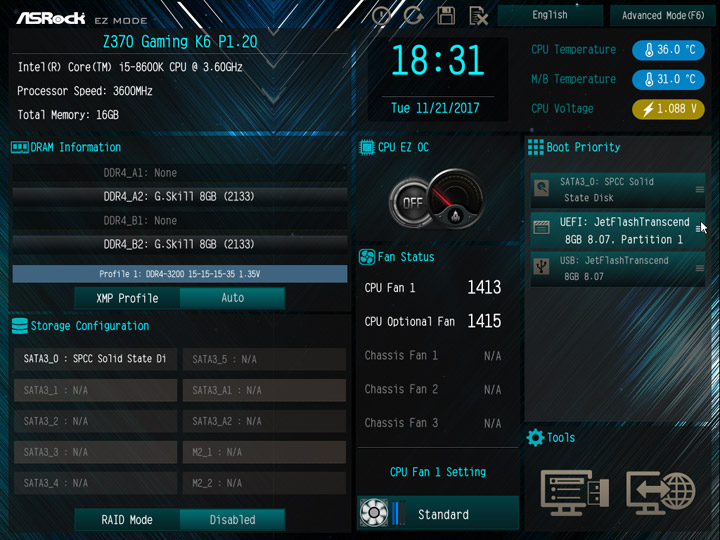Image resolution: width=720 pixels, height=540 pixels.
Task: Open the System Browser tool icon
Action: point(575,492)
